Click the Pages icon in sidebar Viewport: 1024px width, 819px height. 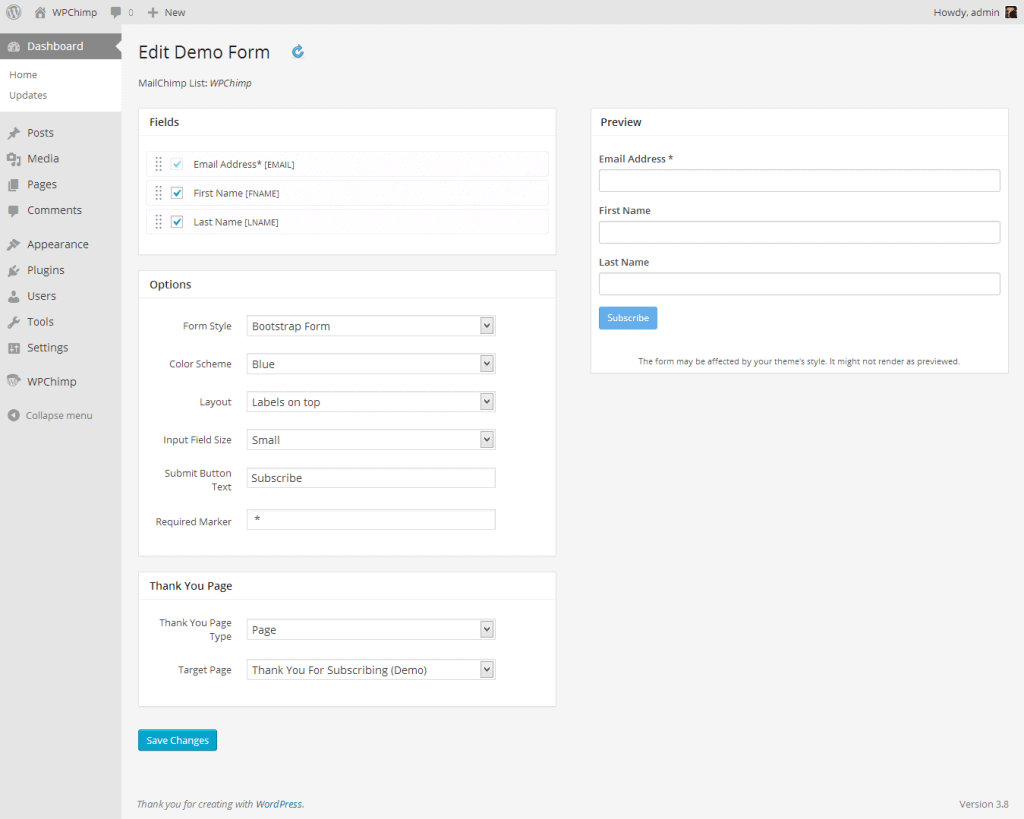coord(14,185)
